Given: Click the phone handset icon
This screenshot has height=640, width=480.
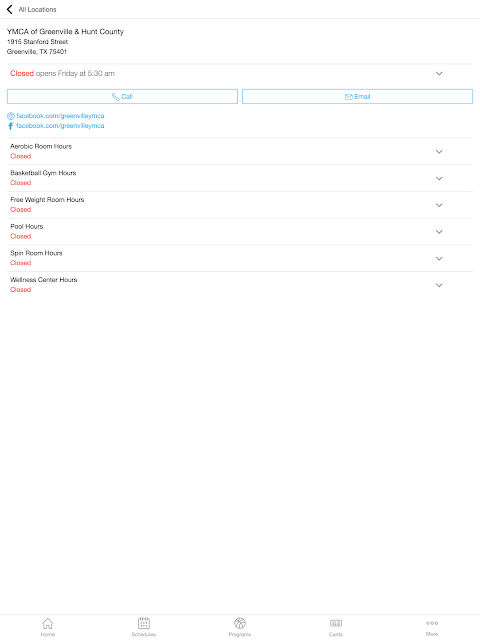Looking at the screenshot, I should (116, 97).
